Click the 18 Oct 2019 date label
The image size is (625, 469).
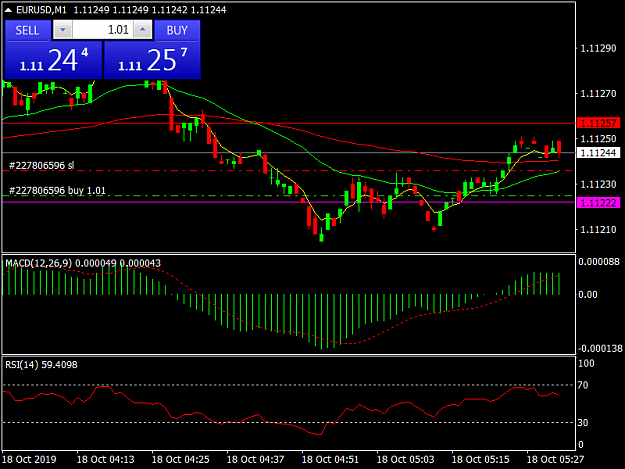click(29, 459)
